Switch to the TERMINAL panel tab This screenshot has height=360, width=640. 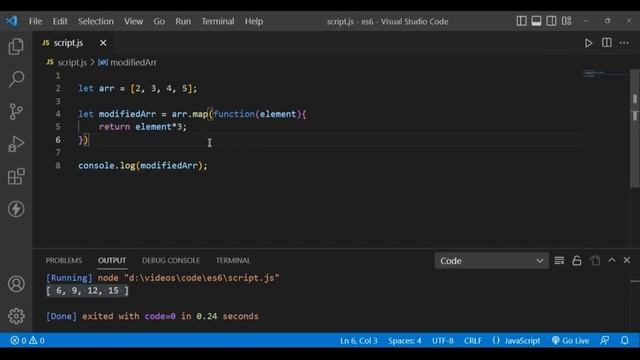pos(233,260)
